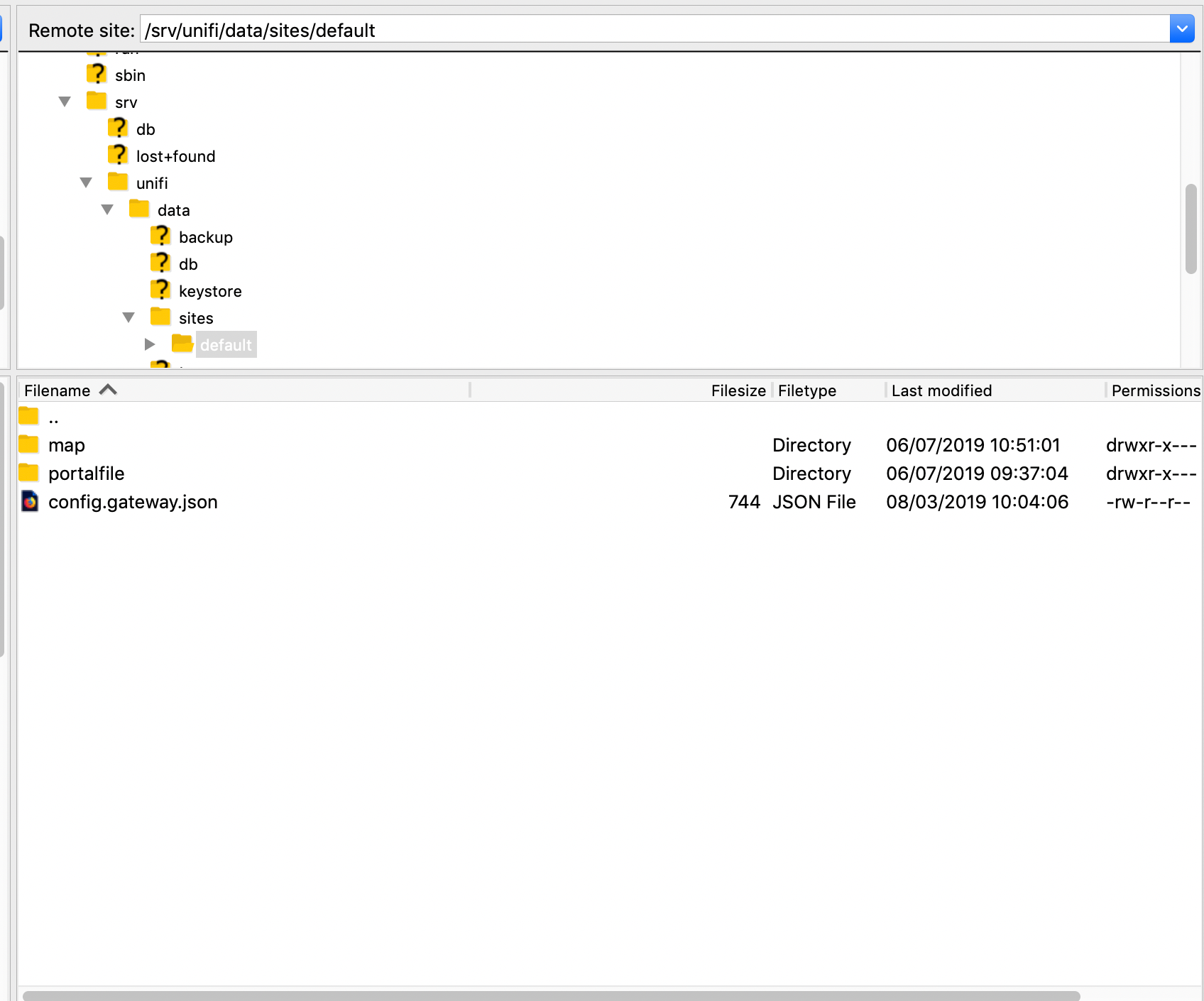Click the sbin unknown-folder icon

click(x=97, y=75)
